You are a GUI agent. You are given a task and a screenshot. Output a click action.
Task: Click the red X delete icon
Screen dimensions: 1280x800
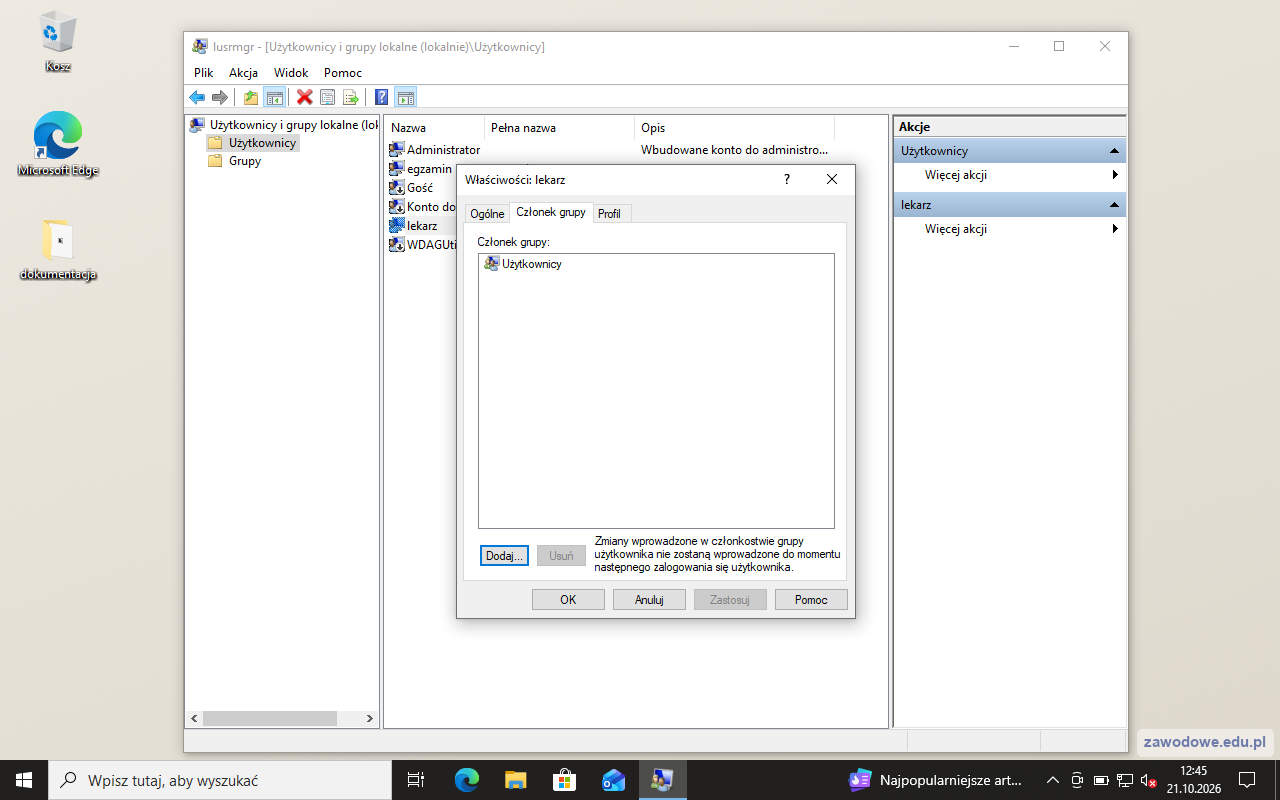click(x=304, y=97)
